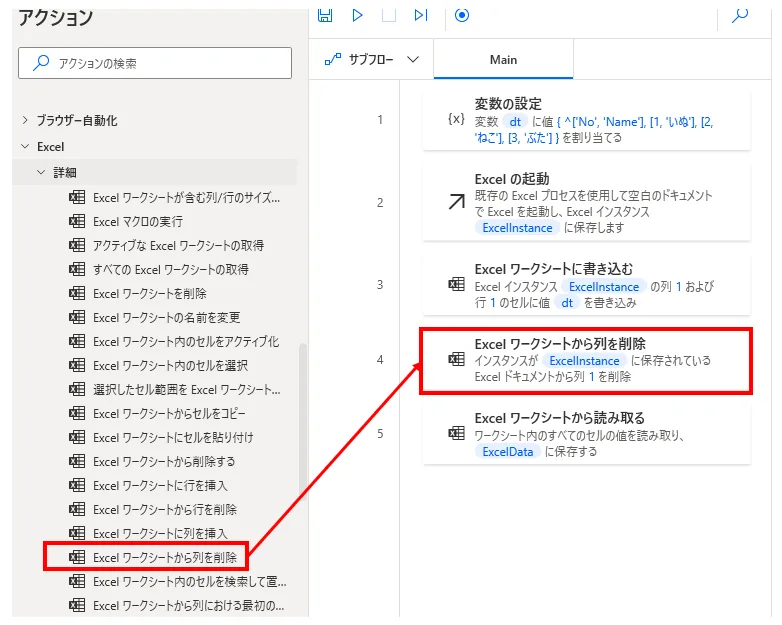This screenshot has width=782, height=625.
Task: Click the Excel icon on the step 5 read action
Action: [456, 433]
